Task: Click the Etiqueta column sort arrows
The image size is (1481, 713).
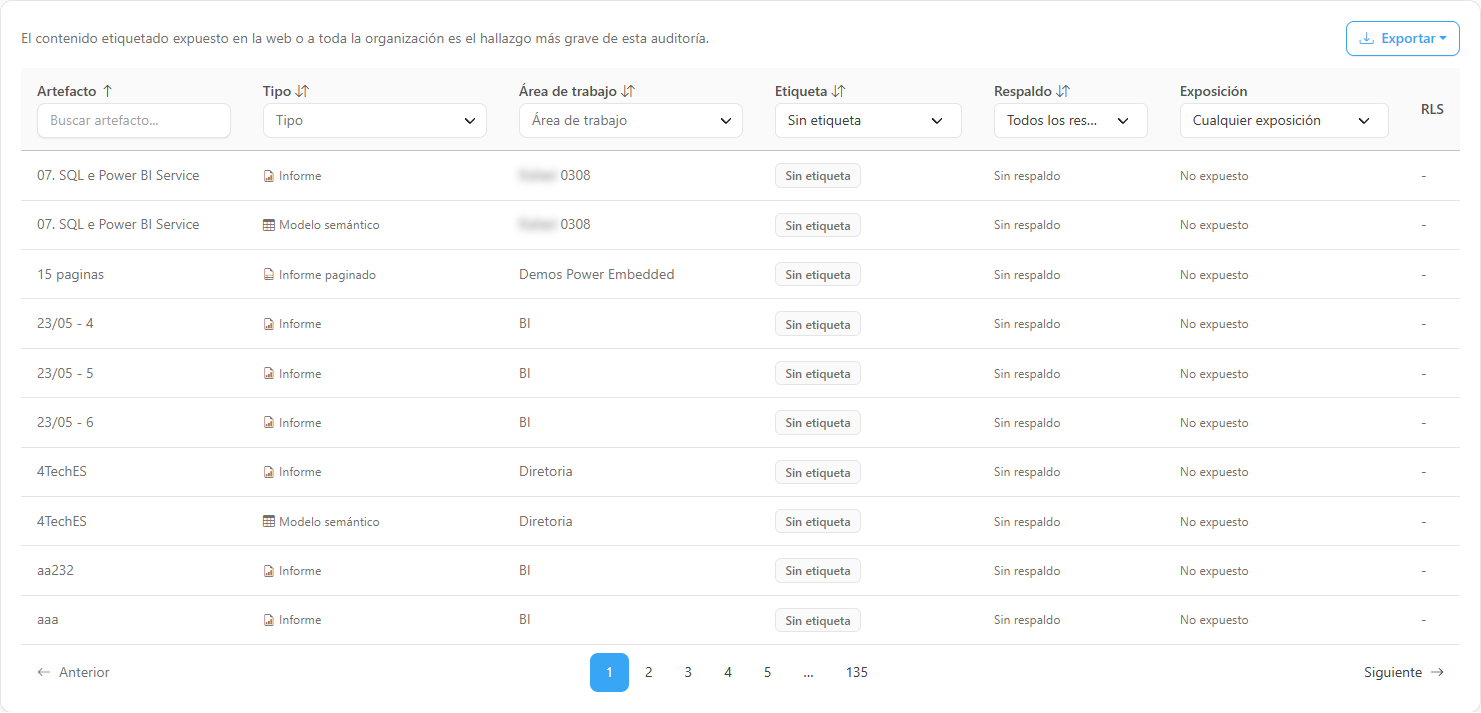Action: coord(839,91)
